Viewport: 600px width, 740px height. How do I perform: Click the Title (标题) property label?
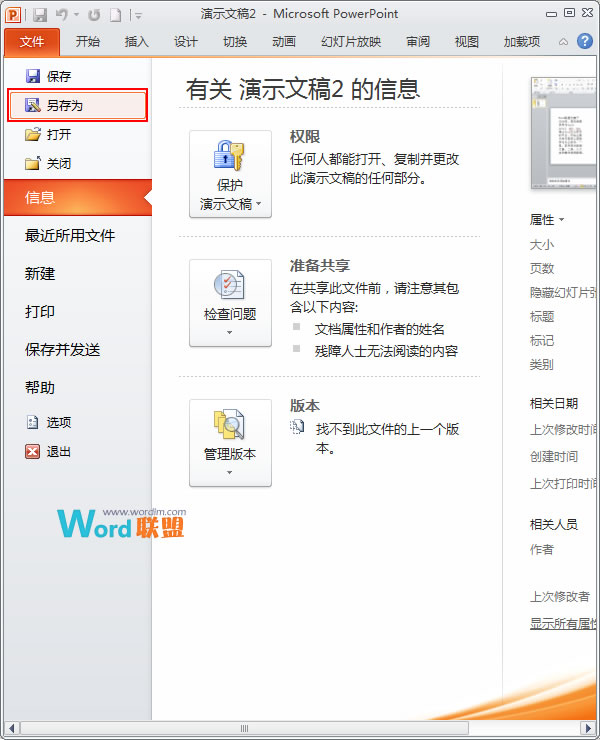click(x=541, y=316)
